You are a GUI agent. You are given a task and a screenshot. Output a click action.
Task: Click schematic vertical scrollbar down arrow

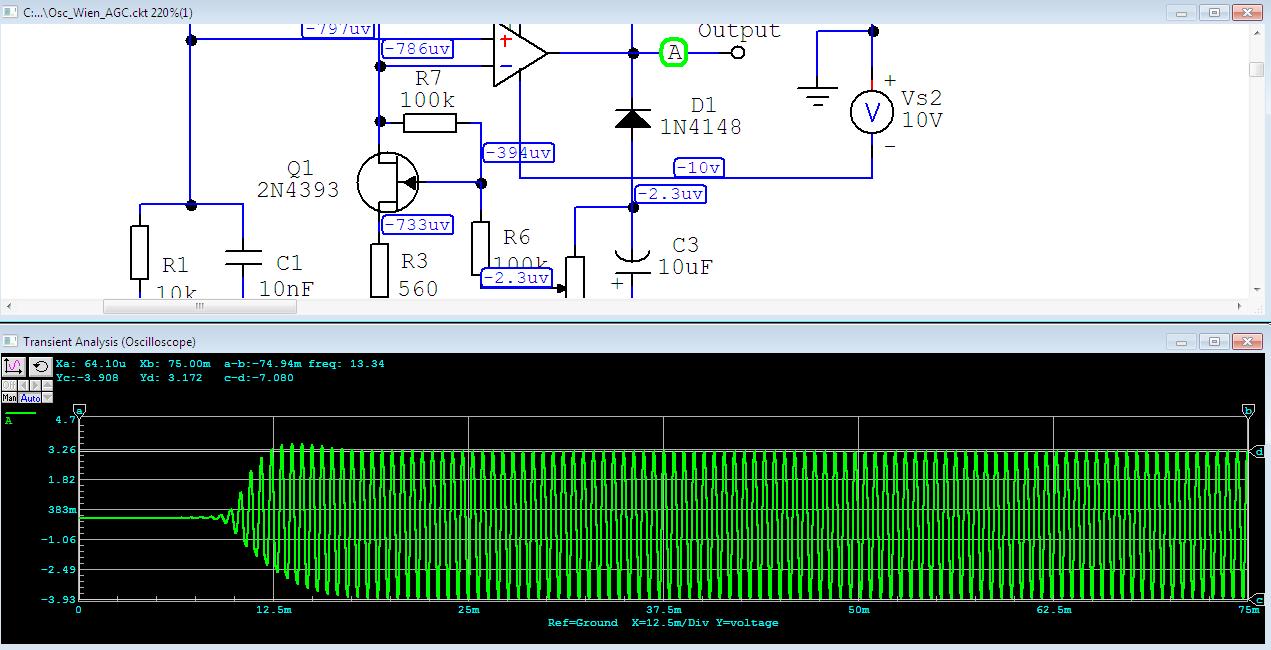click(x=1256, y=287)
